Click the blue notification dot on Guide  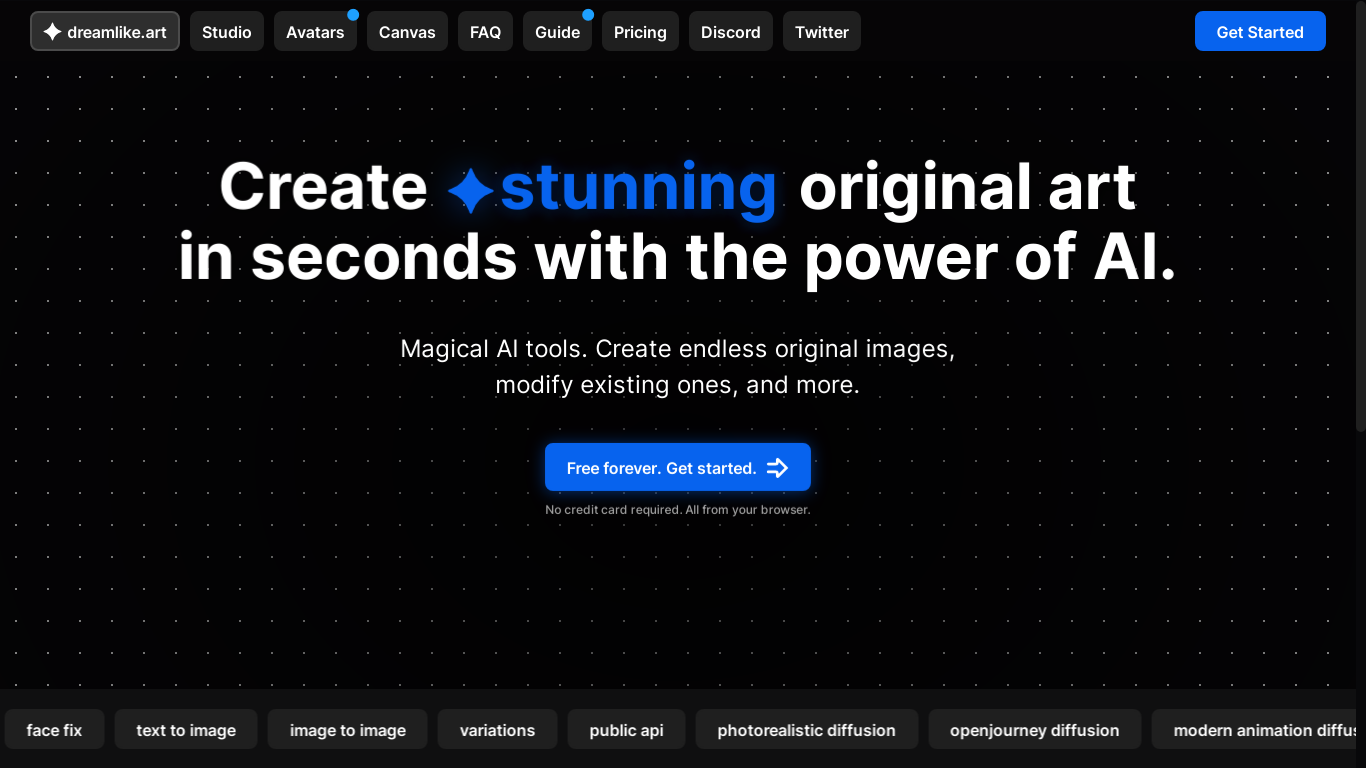(x=588, y=15)
